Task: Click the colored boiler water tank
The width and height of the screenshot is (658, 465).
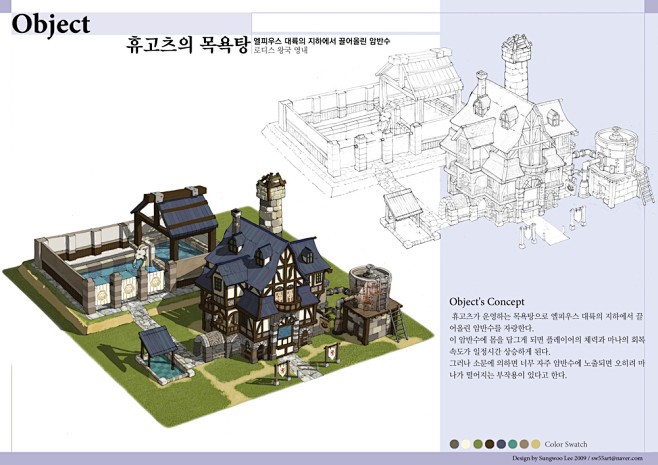Action: point(369,292)
